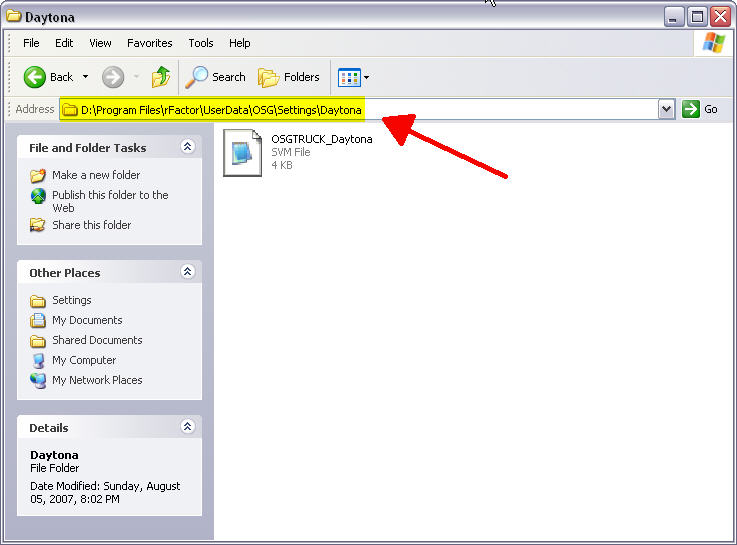737x545 pixels.
Task: Open the Edit menu
Action: (x=64, y=43)
